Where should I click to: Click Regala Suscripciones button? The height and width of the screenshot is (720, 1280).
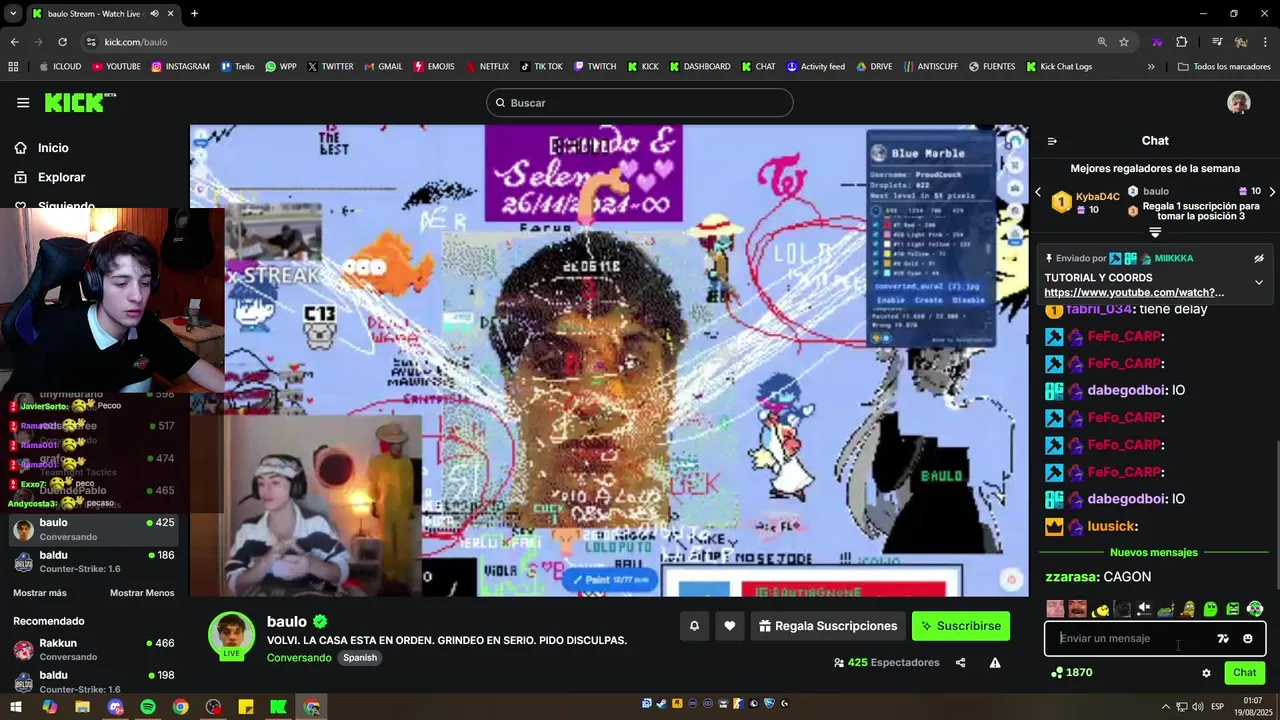[828, 626]
